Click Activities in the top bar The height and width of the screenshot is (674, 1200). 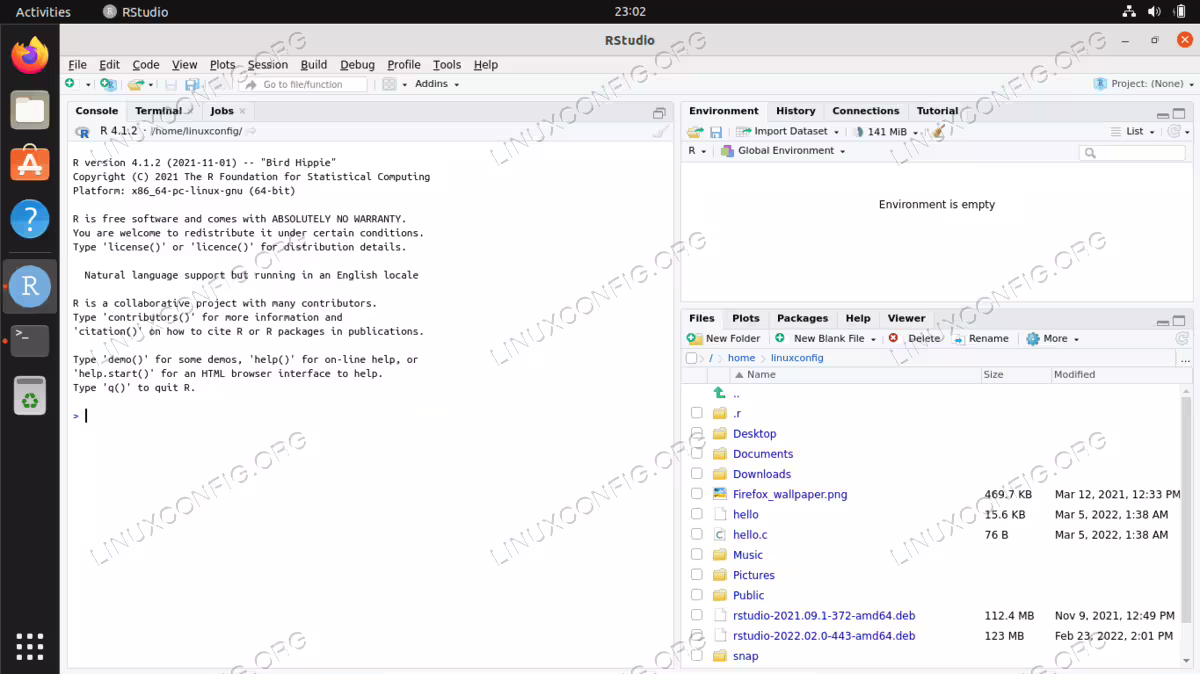43,12
